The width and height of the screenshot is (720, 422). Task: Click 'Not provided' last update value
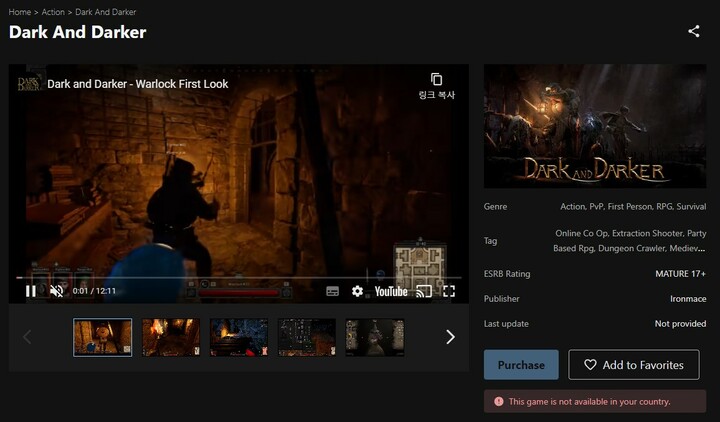[x=680, y=324]
